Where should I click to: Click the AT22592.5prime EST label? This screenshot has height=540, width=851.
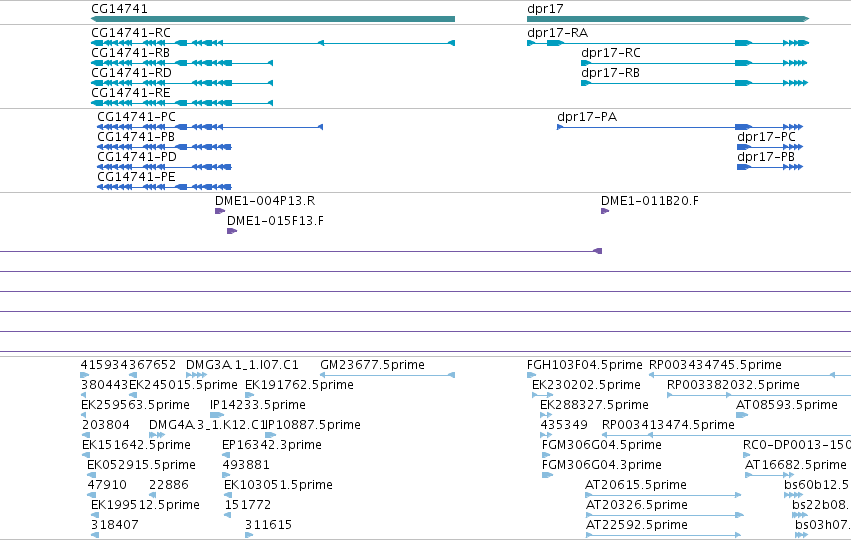point(637,525)
